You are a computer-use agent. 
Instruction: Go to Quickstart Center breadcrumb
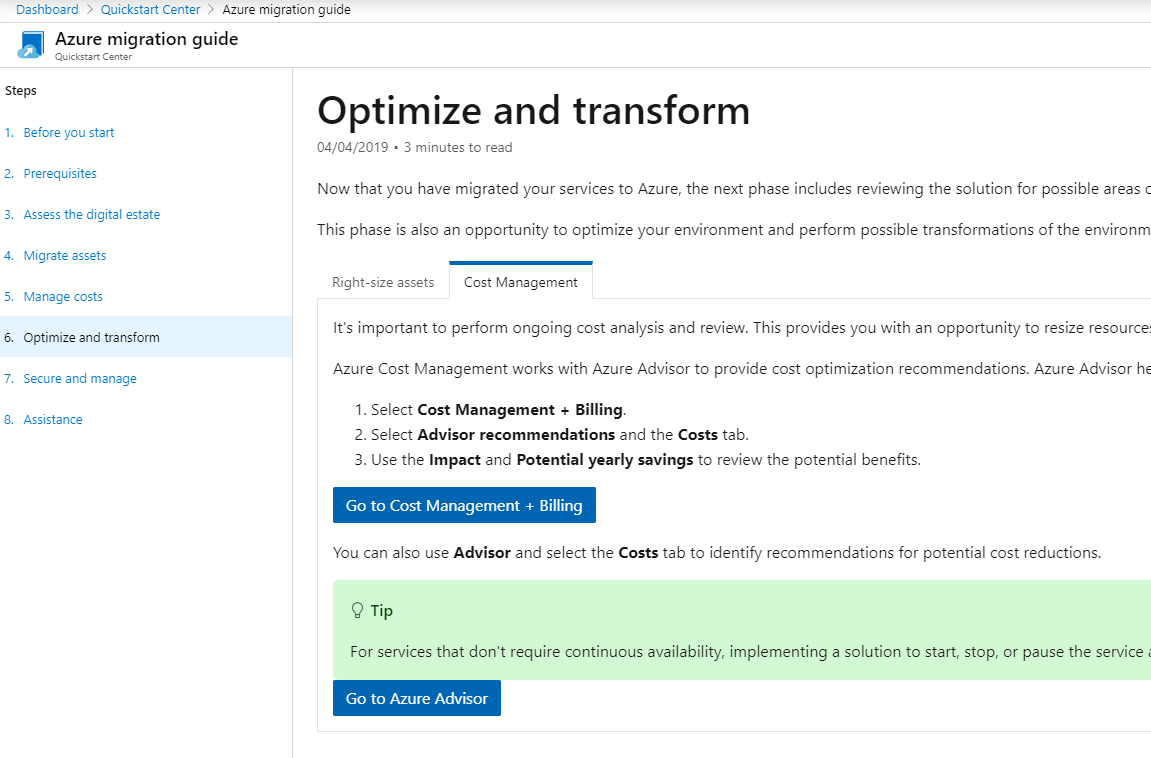(150, 10)
